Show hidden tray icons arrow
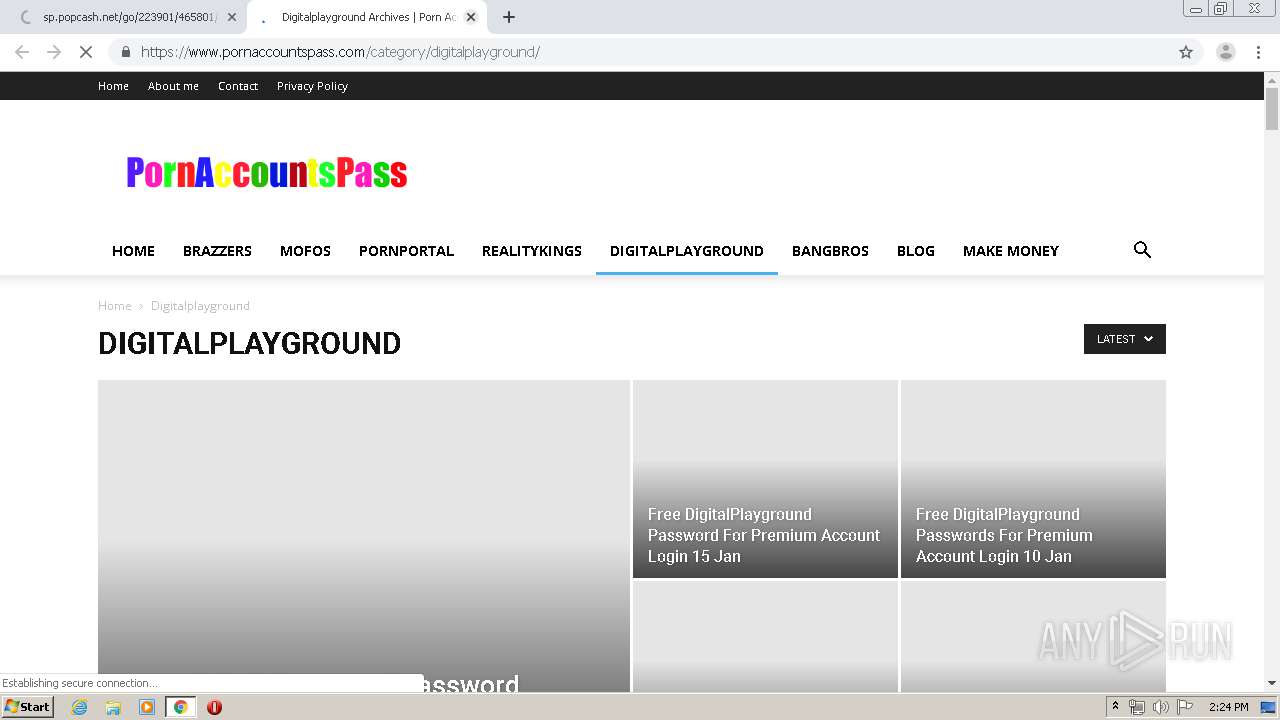 pyautogui.click(x=1115, y=707)
